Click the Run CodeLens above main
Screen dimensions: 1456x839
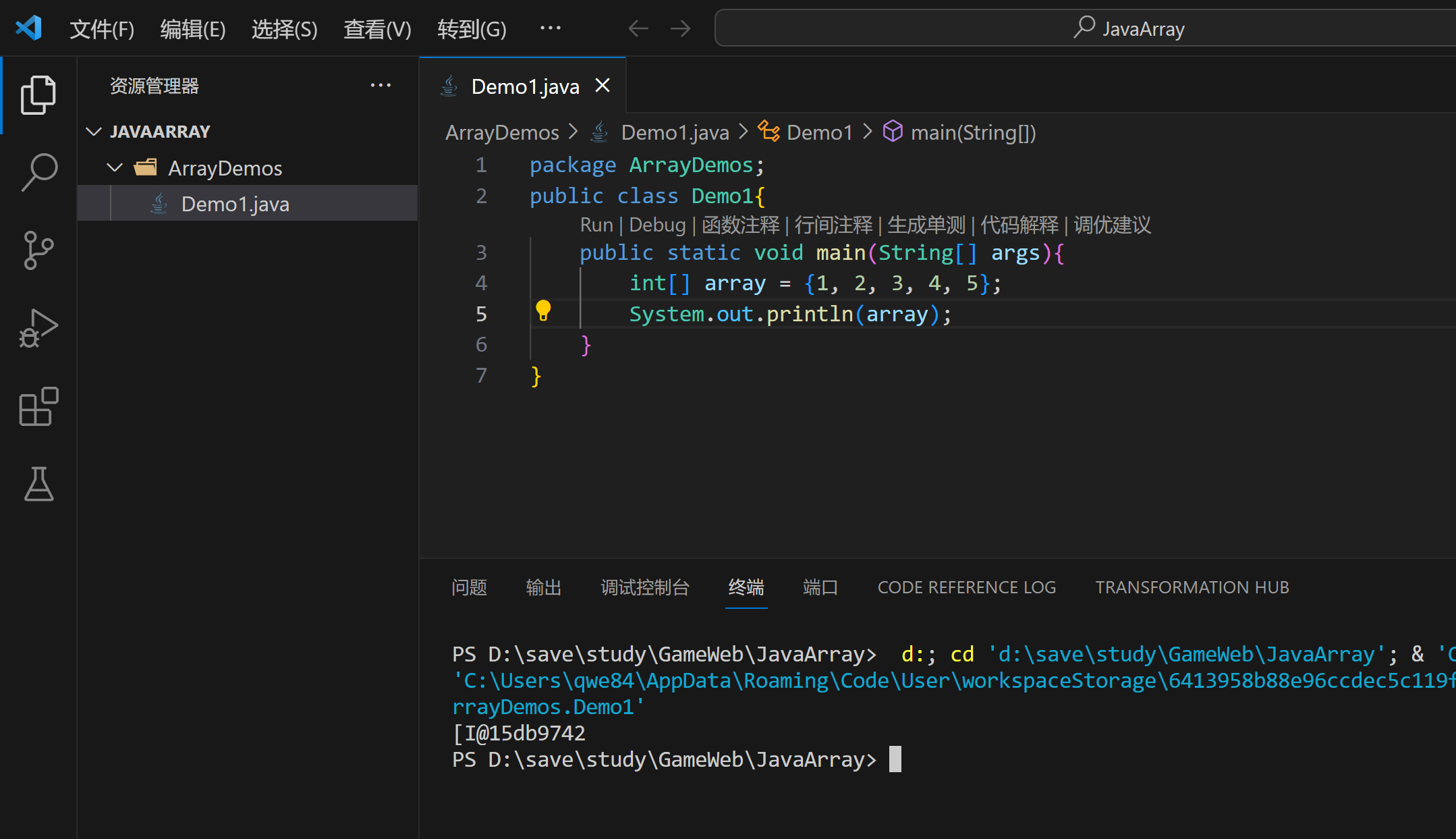[596, 225]
